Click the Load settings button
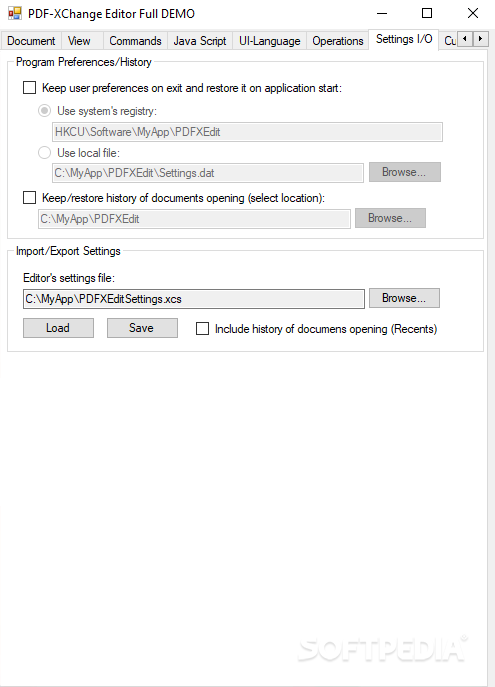The width and height of the screenshot is (495, 687). coord(58,328)
